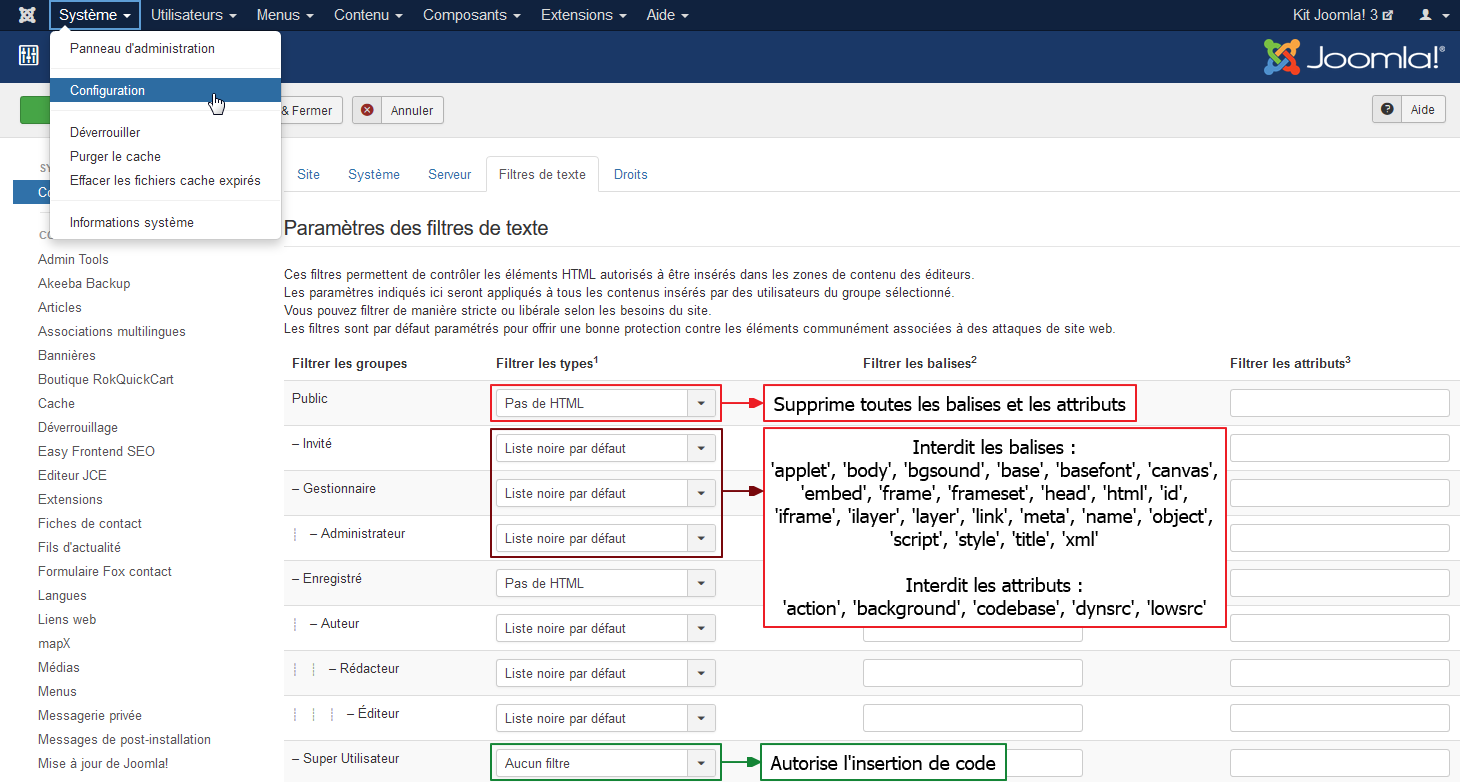
Task: Expand the Super Utilisateur filter type dropdown
Action: [606, 763]
